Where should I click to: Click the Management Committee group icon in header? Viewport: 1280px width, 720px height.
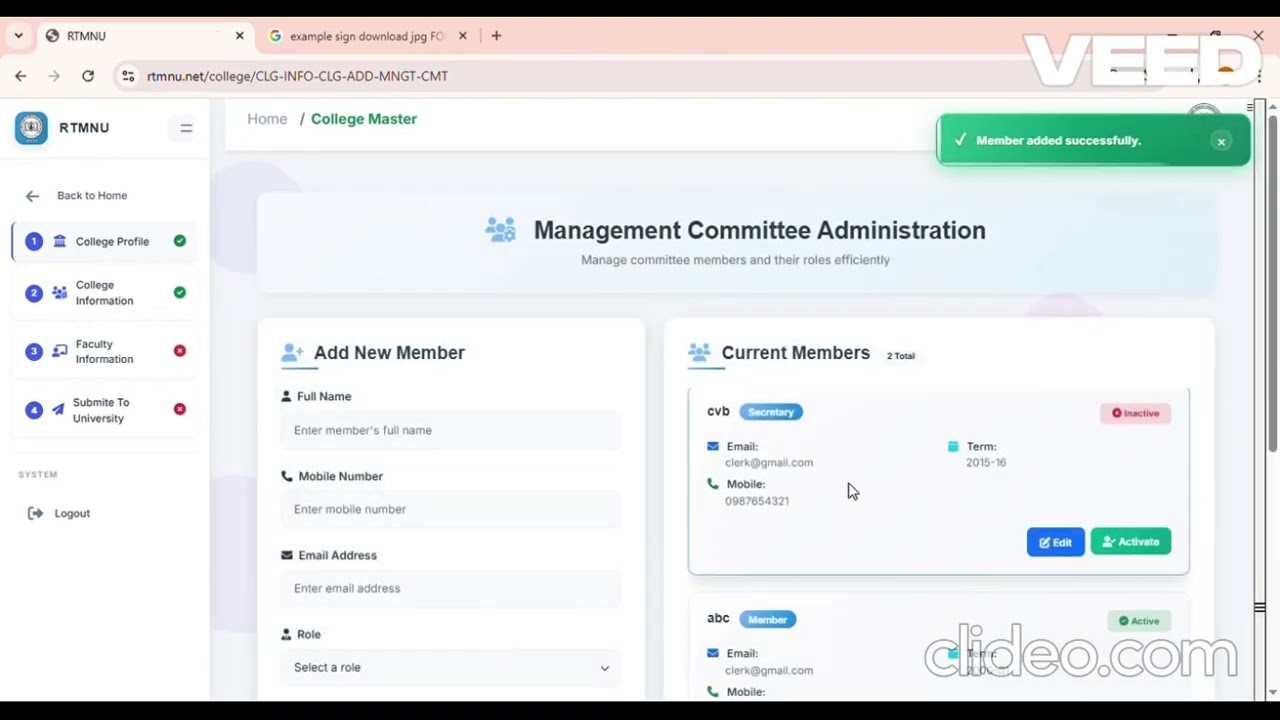pyautogui.click(x=501, y=230)
